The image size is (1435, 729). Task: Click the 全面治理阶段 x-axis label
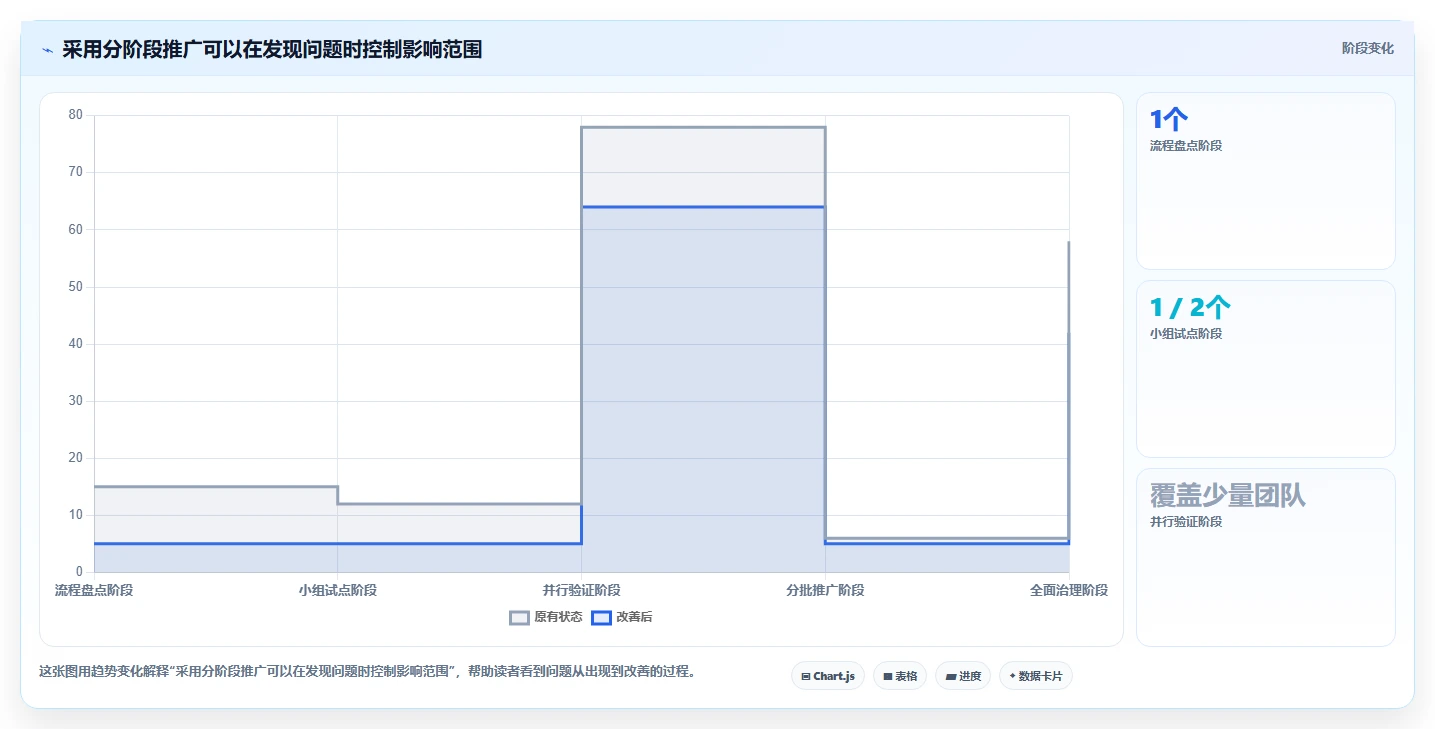(1069, 590)
